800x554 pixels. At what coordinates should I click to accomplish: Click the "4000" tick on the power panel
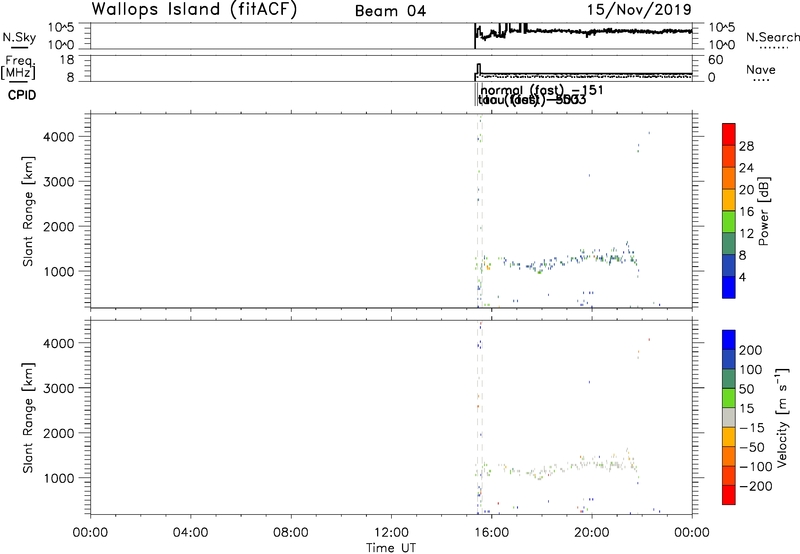pos(59,137)
